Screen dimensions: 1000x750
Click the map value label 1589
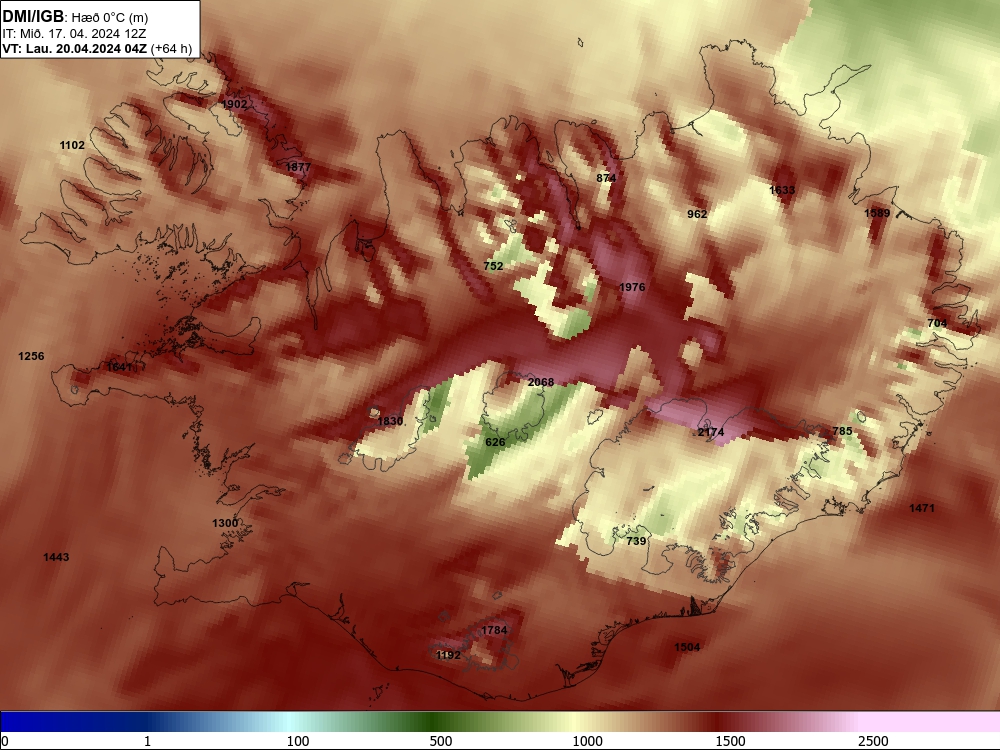[x=877, y=213]
